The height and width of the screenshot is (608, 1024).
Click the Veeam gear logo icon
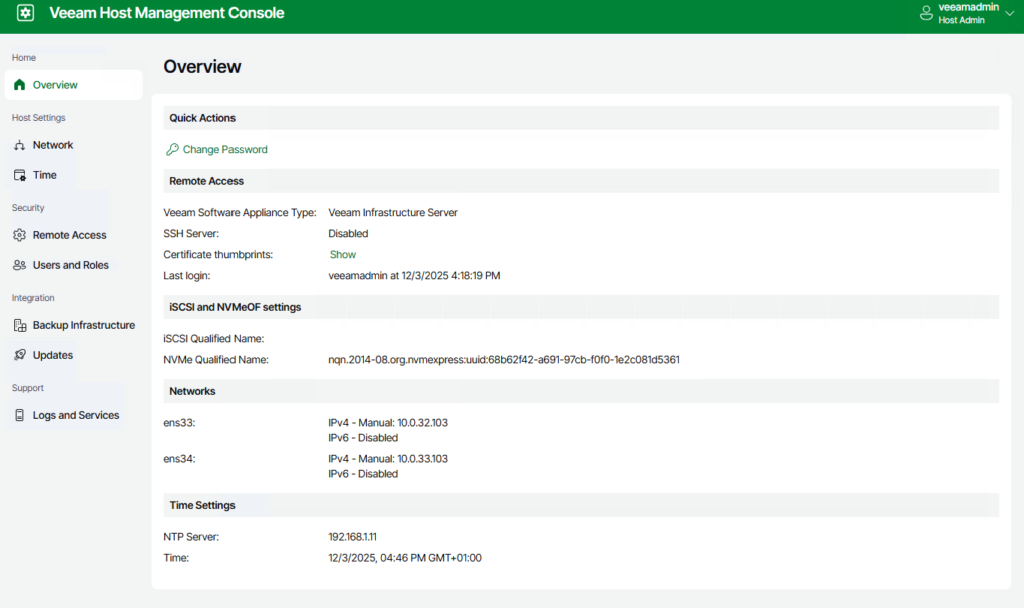coord(25,13)
